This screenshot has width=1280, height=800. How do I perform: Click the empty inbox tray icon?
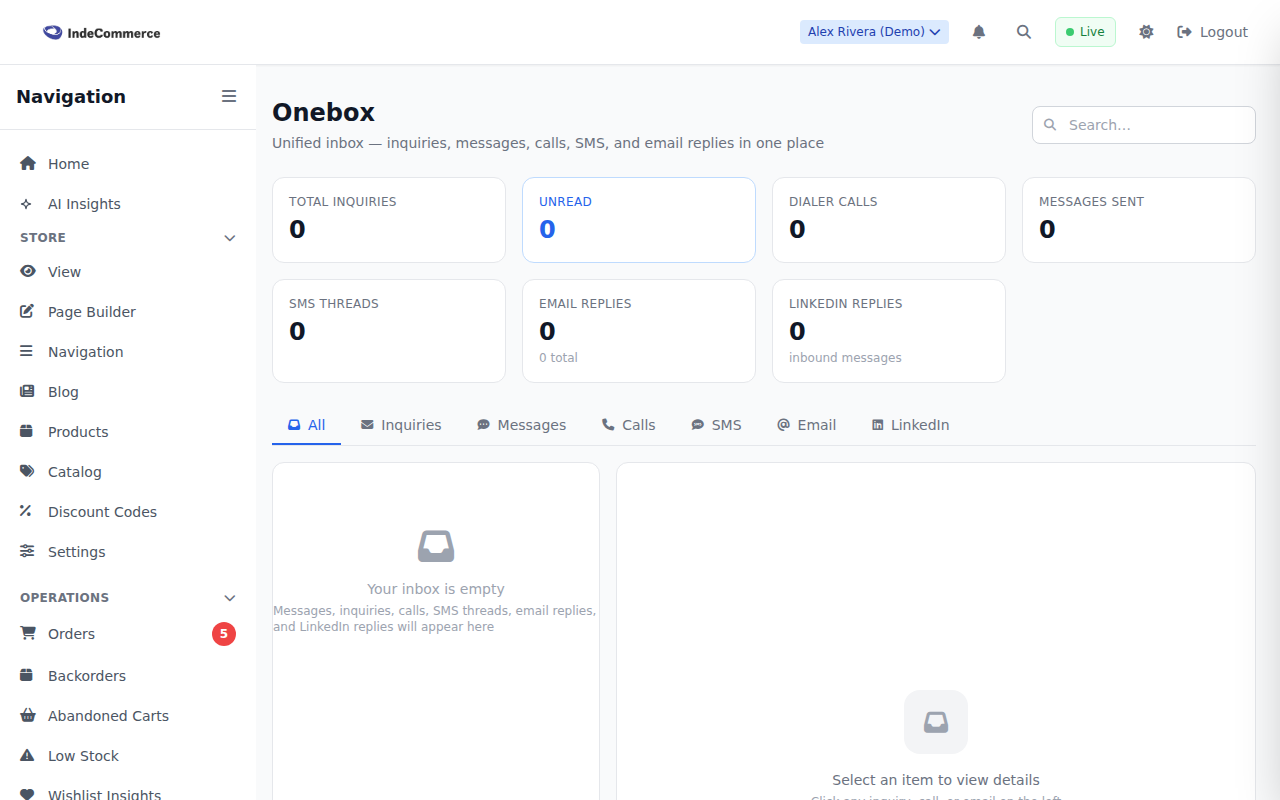[436, 546]
